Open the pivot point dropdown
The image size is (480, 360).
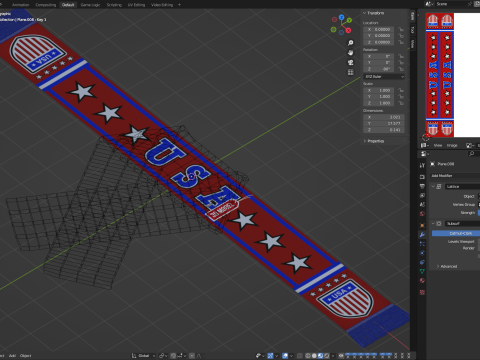pos(163,356)
